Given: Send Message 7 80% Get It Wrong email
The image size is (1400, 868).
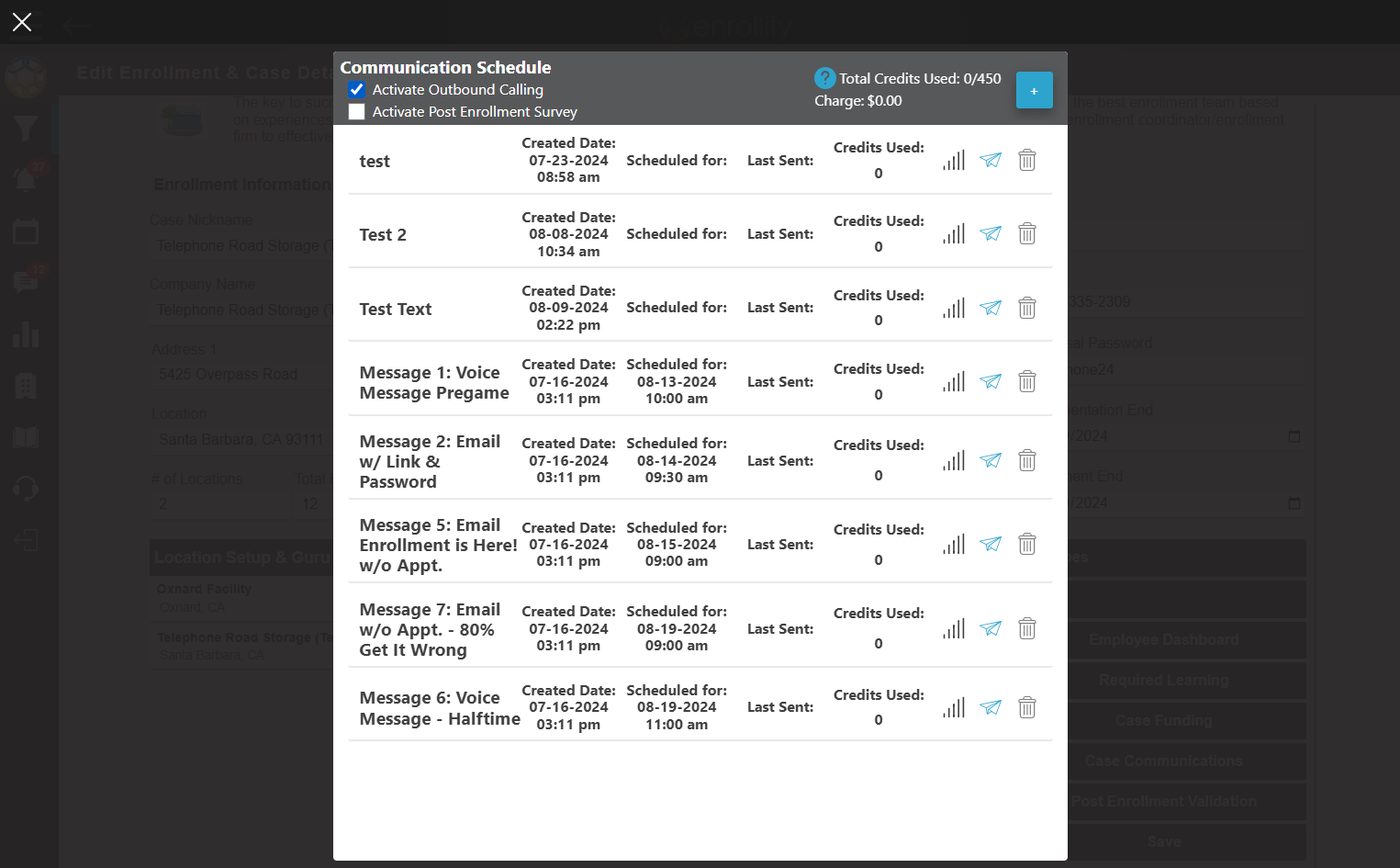Looking at the screenshot, I should [991, 628].
